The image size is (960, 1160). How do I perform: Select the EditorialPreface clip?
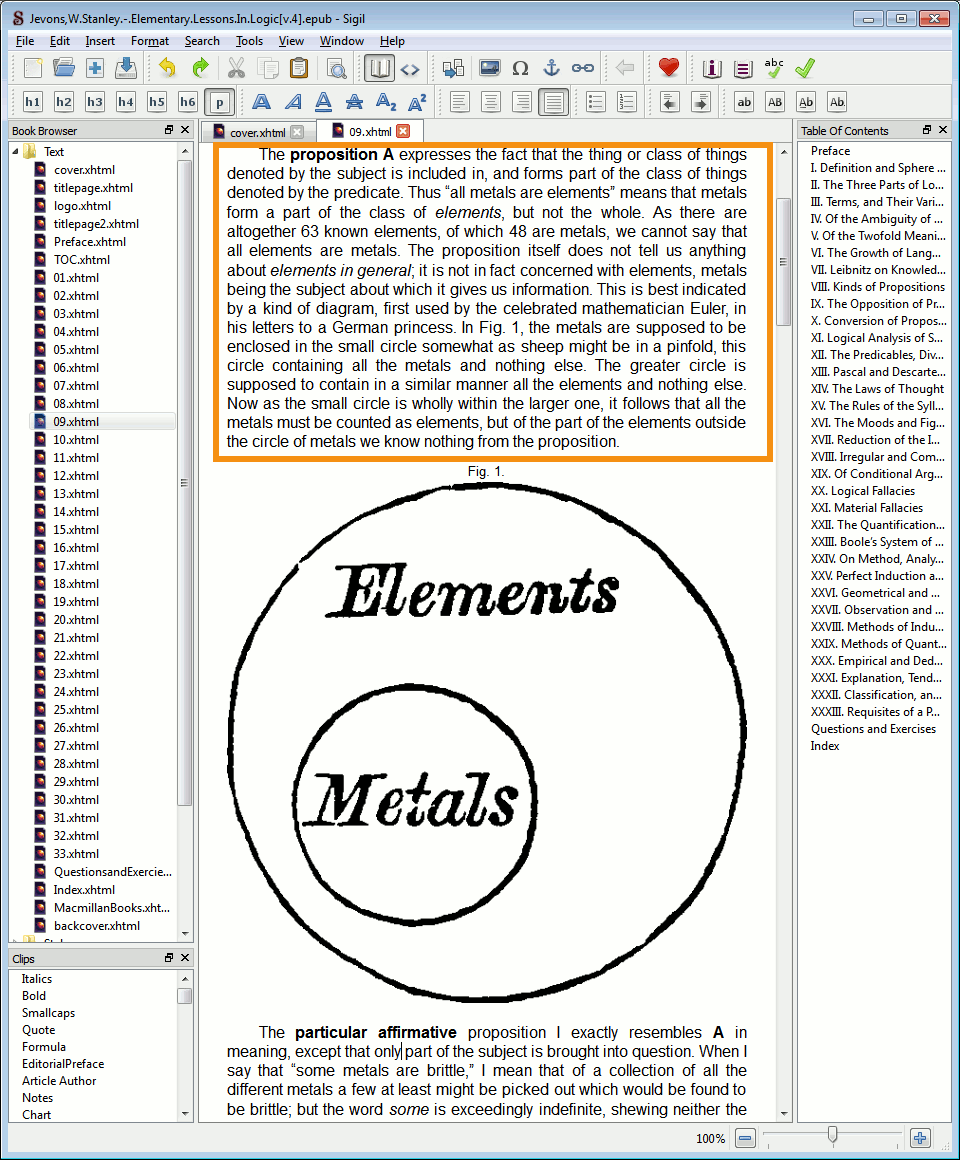pos(63,1064)
